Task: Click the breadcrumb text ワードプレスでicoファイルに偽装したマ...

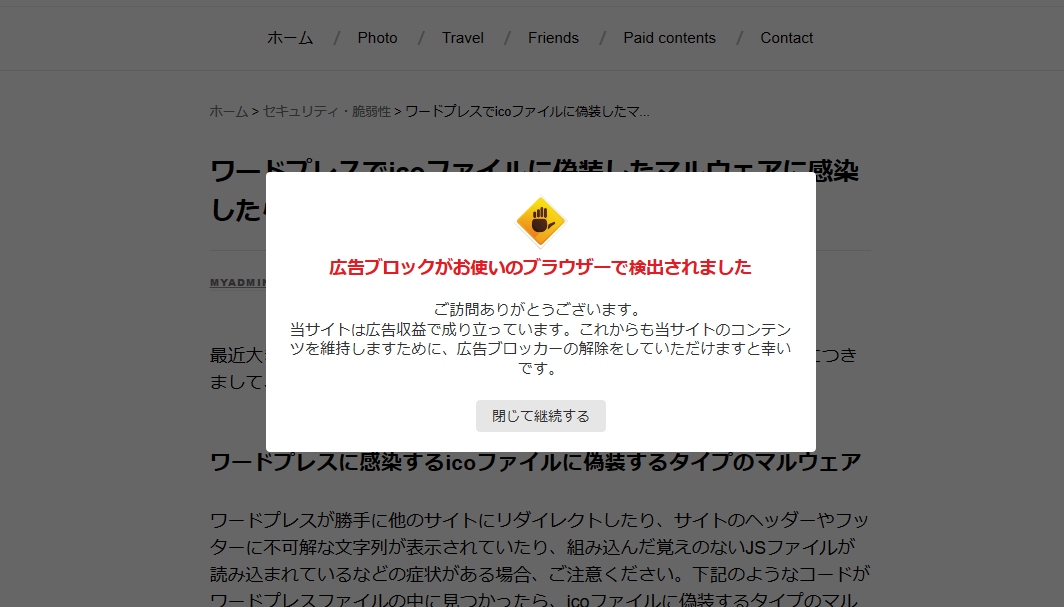Action: (527, 111)
